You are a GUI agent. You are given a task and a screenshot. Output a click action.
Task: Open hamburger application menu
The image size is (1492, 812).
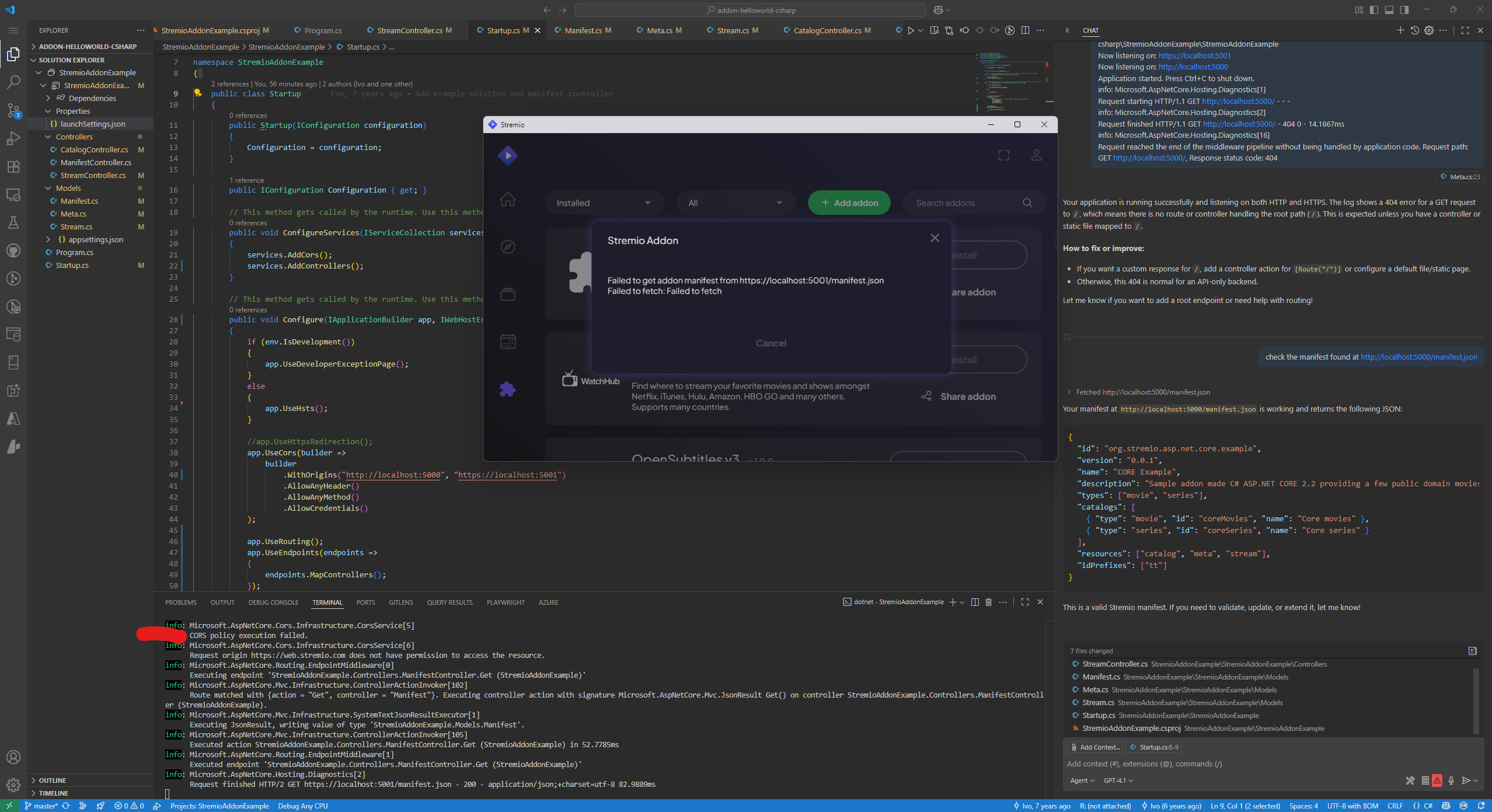click(13, 30)
